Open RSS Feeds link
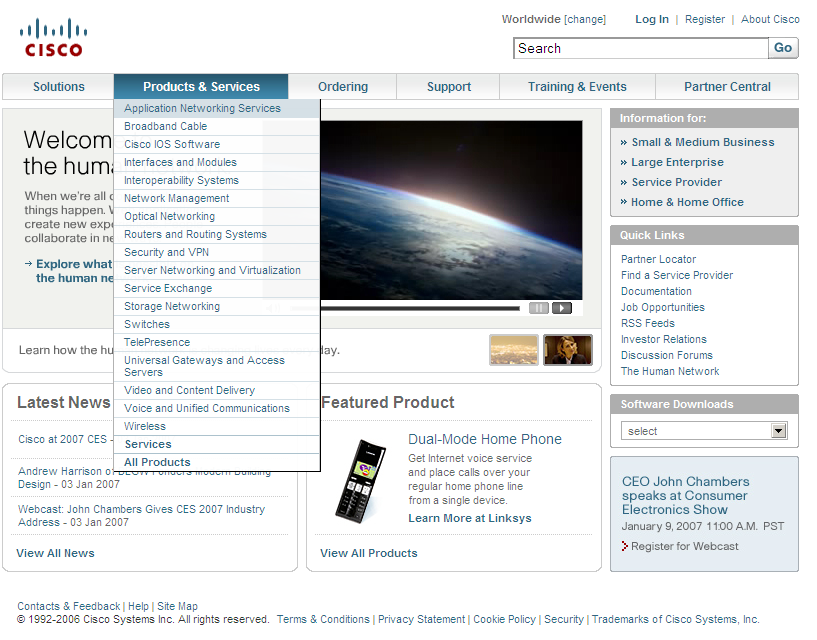 tap(647, 323)
